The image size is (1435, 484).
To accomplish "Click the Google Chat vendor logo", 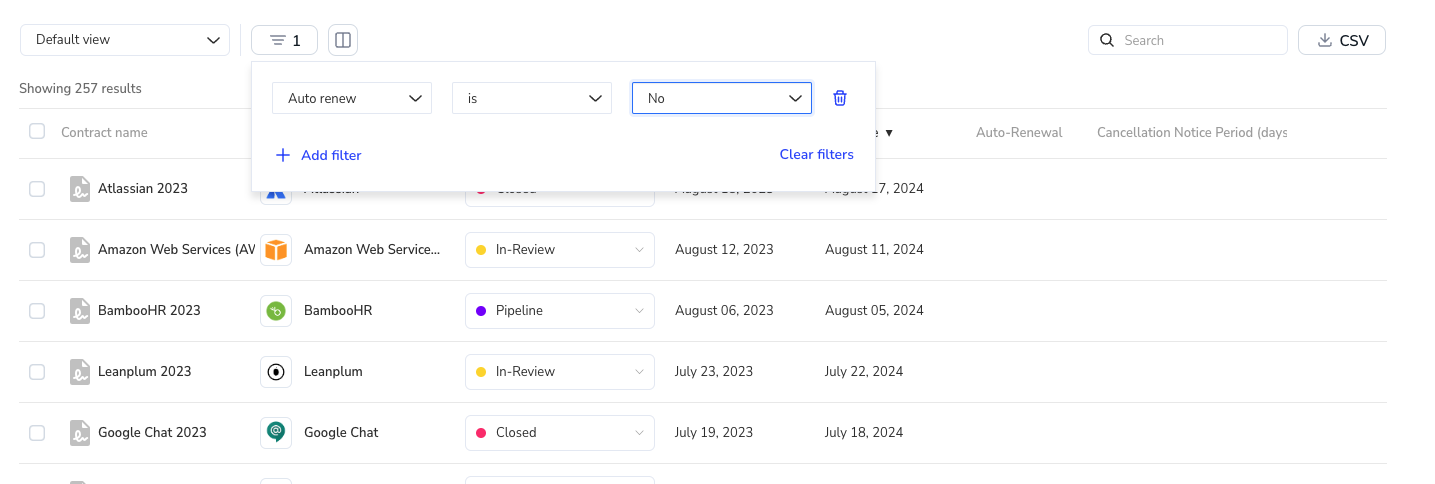I will (276, 433).
